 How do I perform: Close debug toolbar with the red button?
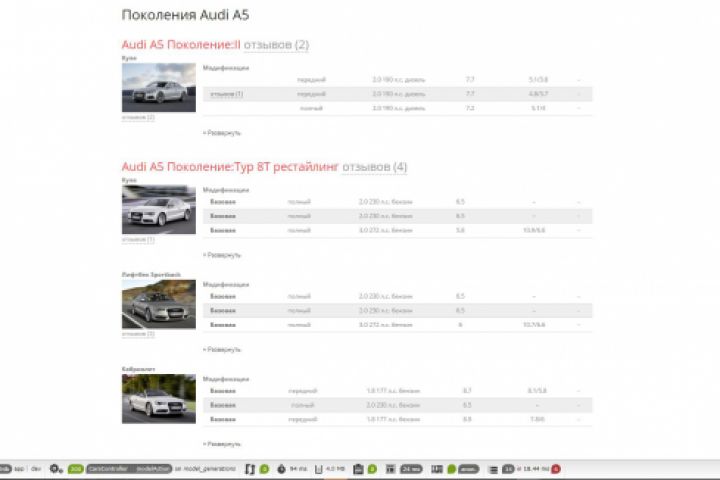pyautogui.click(x=556, y=469)
